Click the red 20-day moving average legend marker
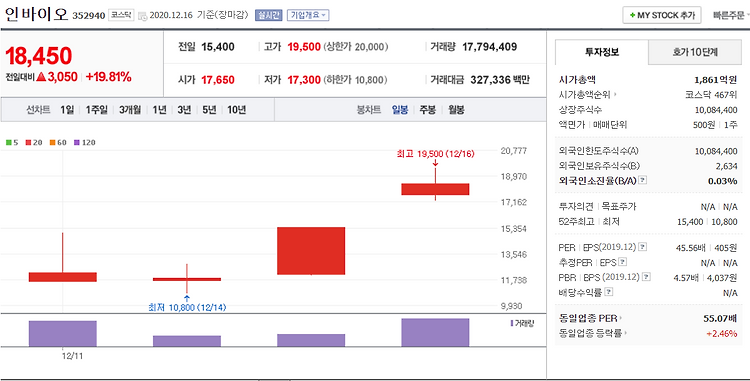This screenshot has width=750, height=381. 28,142
